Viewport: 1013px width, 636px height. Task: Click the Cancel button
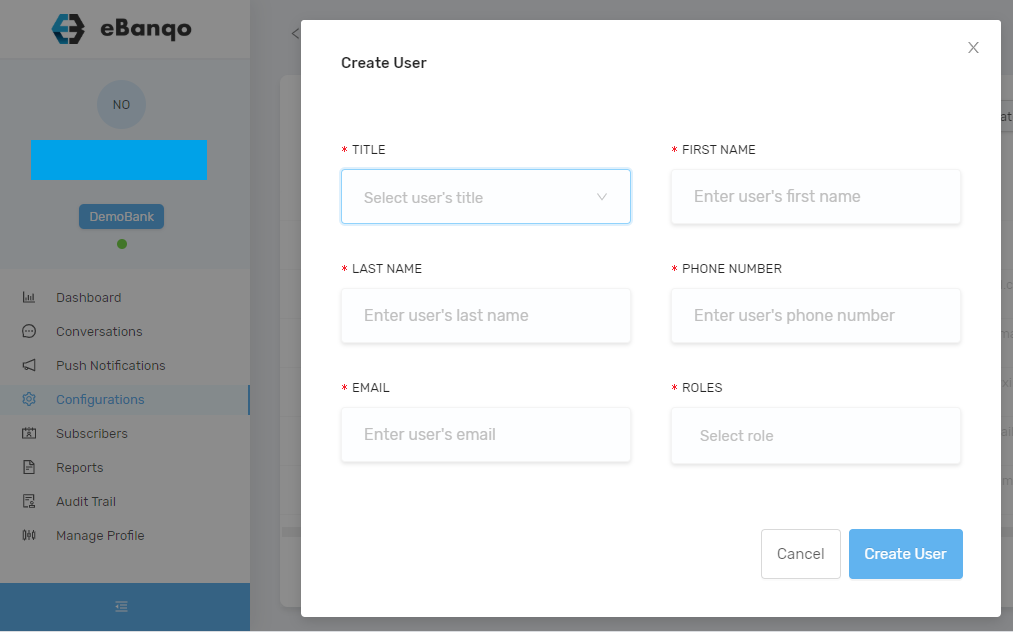point(800,554)
